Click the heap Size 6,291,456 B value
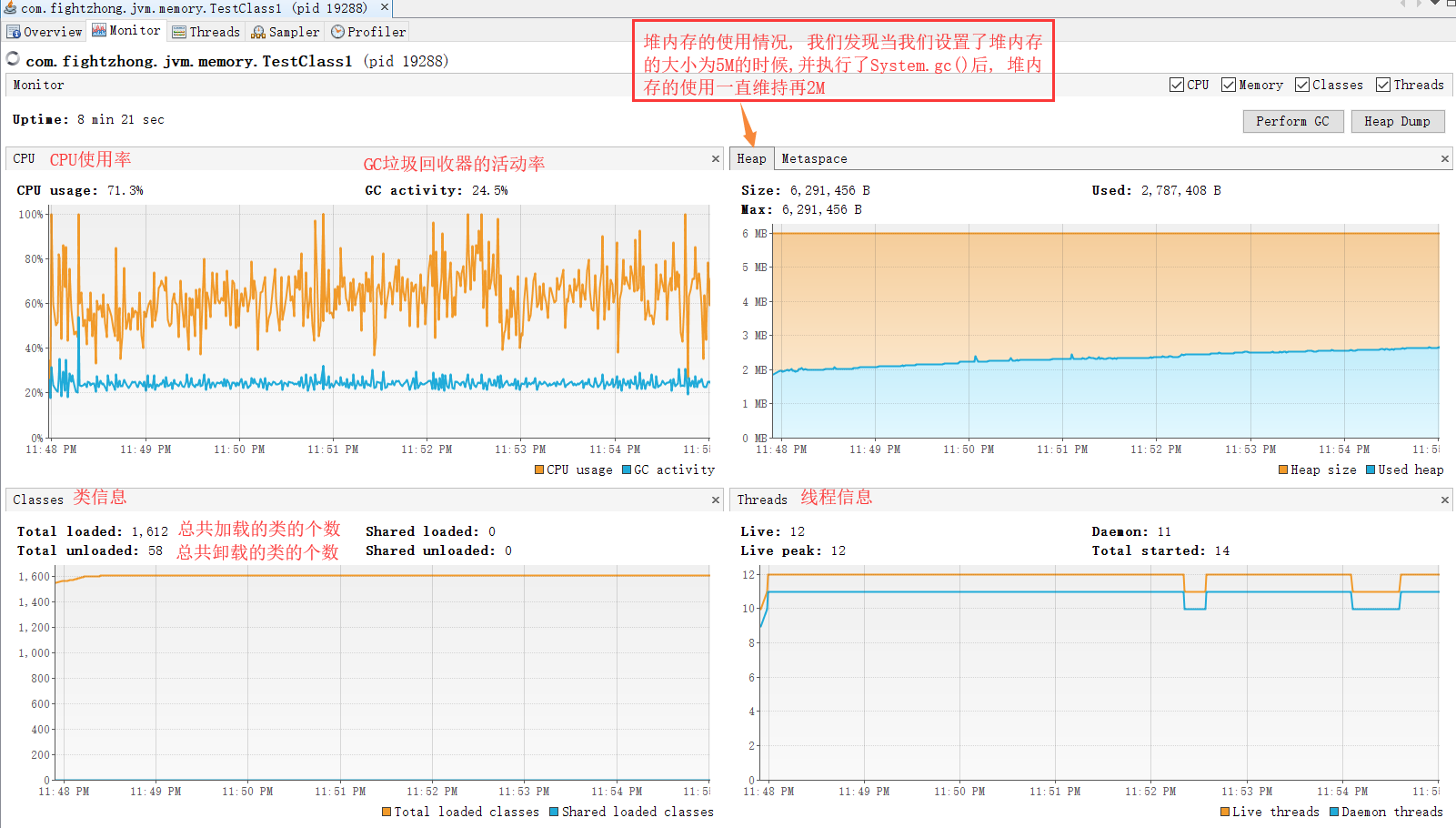Viewport: 1456px width, 828px height. click(830, 190)
